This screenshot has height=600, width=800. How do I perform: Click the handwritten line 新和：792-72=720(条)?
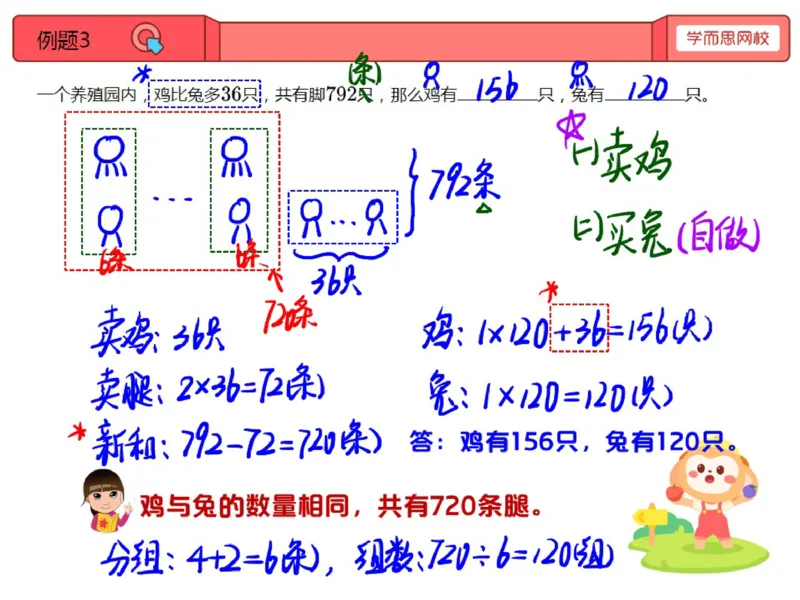coord(237,442)
